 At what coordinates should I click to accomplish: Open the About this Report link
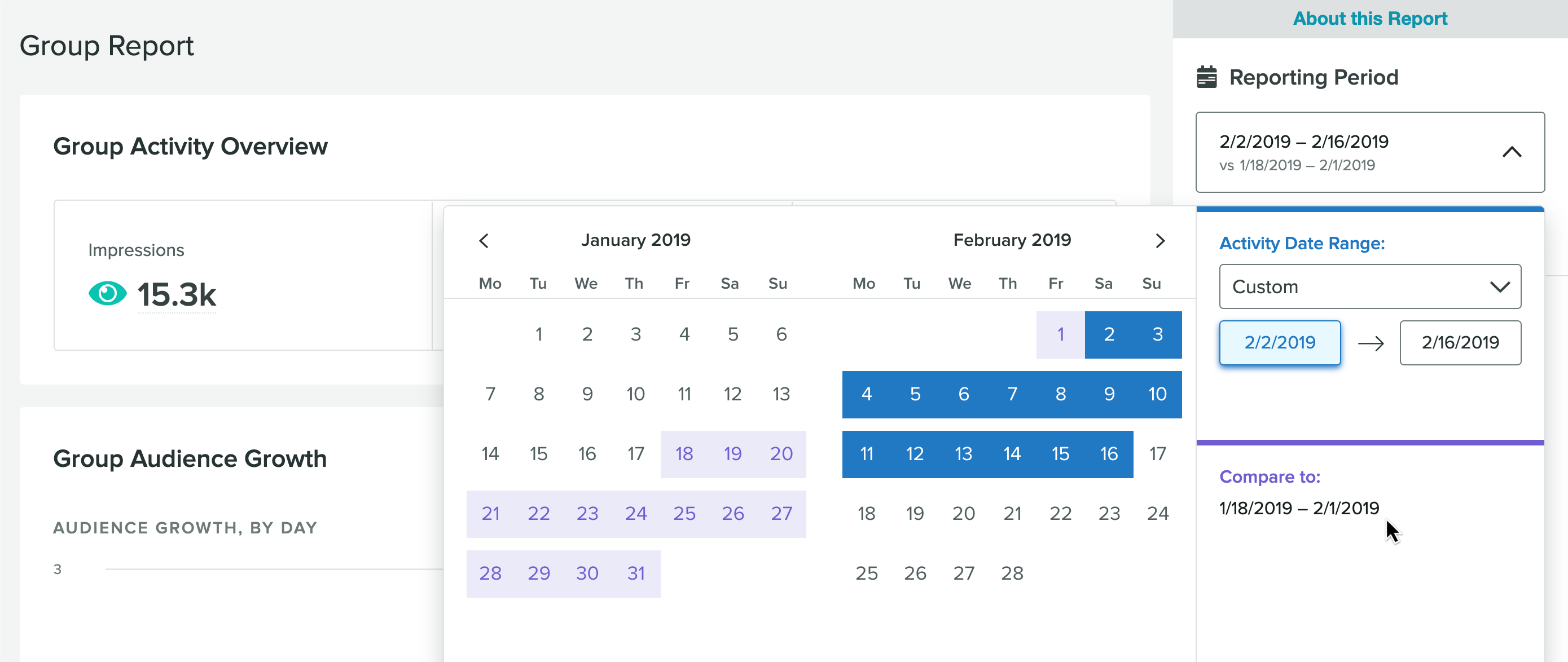[1370, 19]
